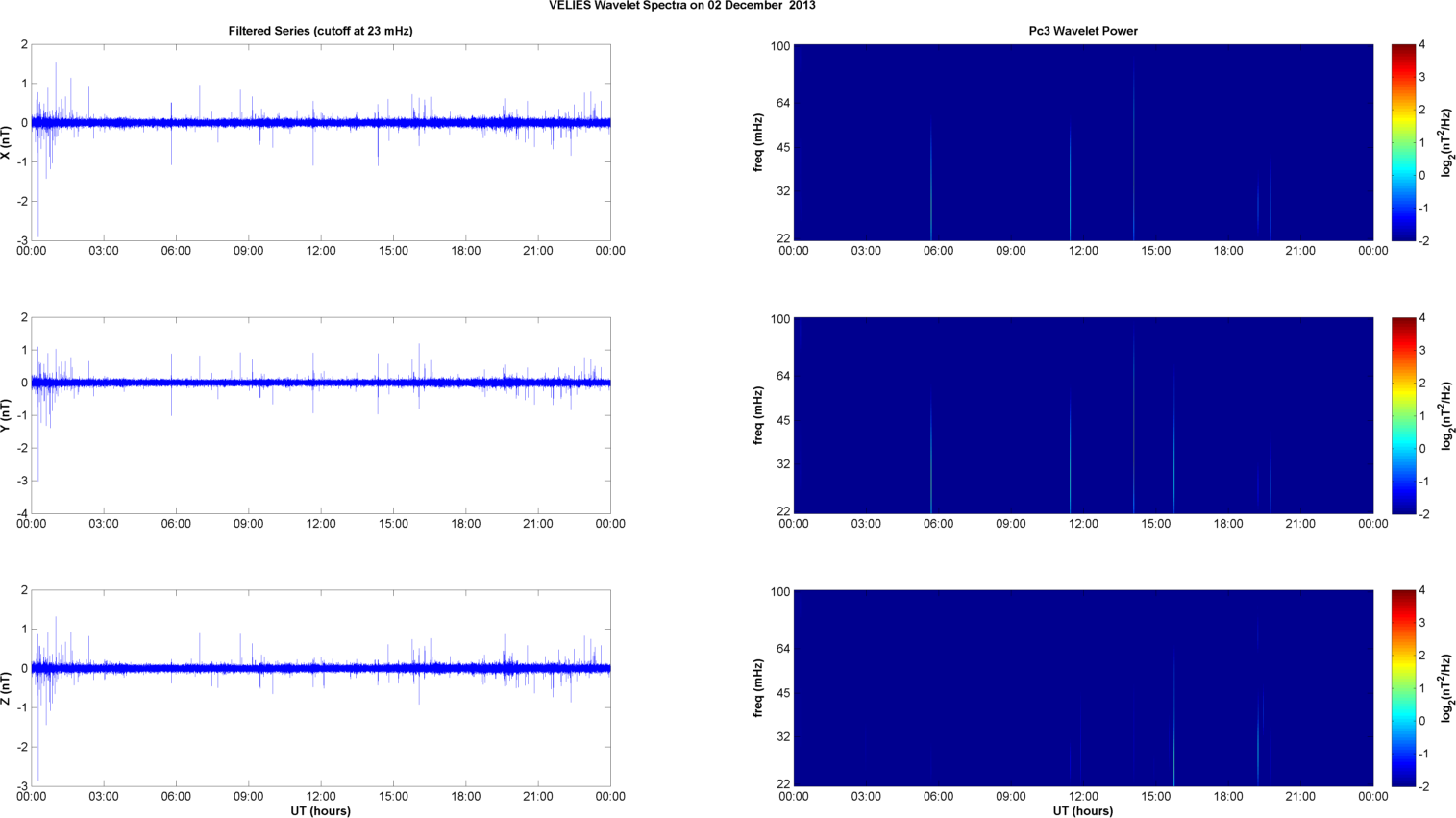Image resolution: width=1456 pixels, height=818 pixels.
Task: Click the freq (mHz) label of the middle spectrogram
Action: click(x=758, y=415)
